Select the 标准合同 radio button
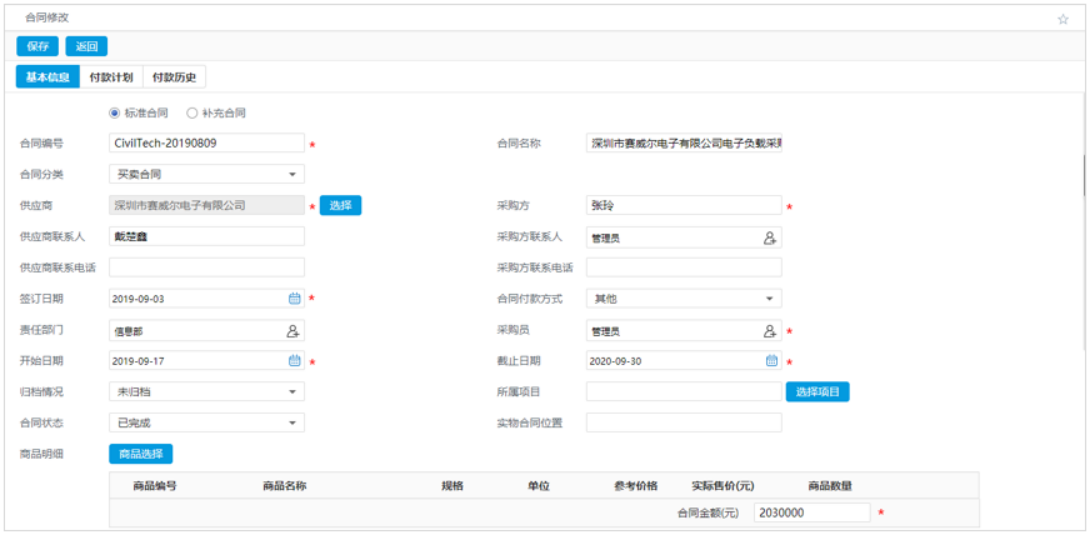The image size is (1090, 535). [114, 113]
